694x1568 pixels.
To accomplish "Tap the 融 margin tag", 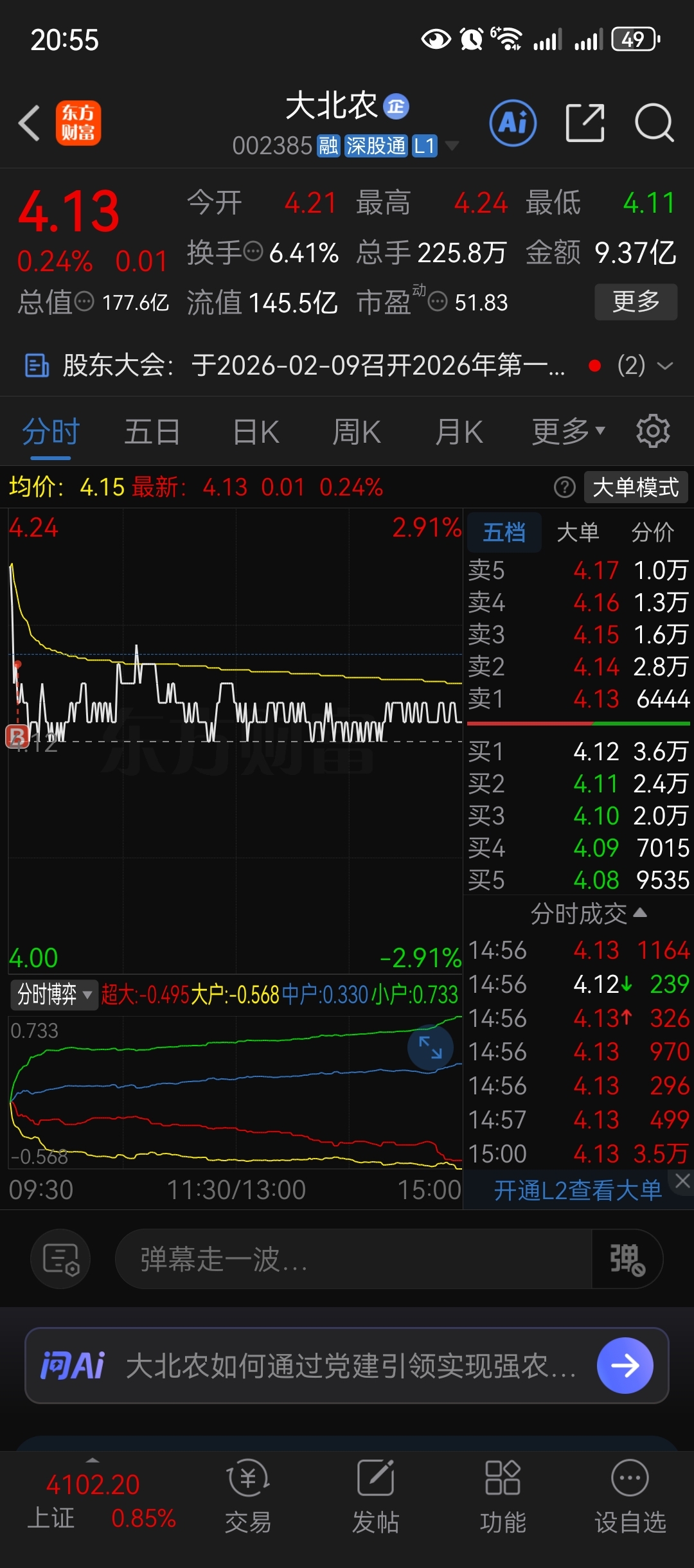I will (328, 146).
